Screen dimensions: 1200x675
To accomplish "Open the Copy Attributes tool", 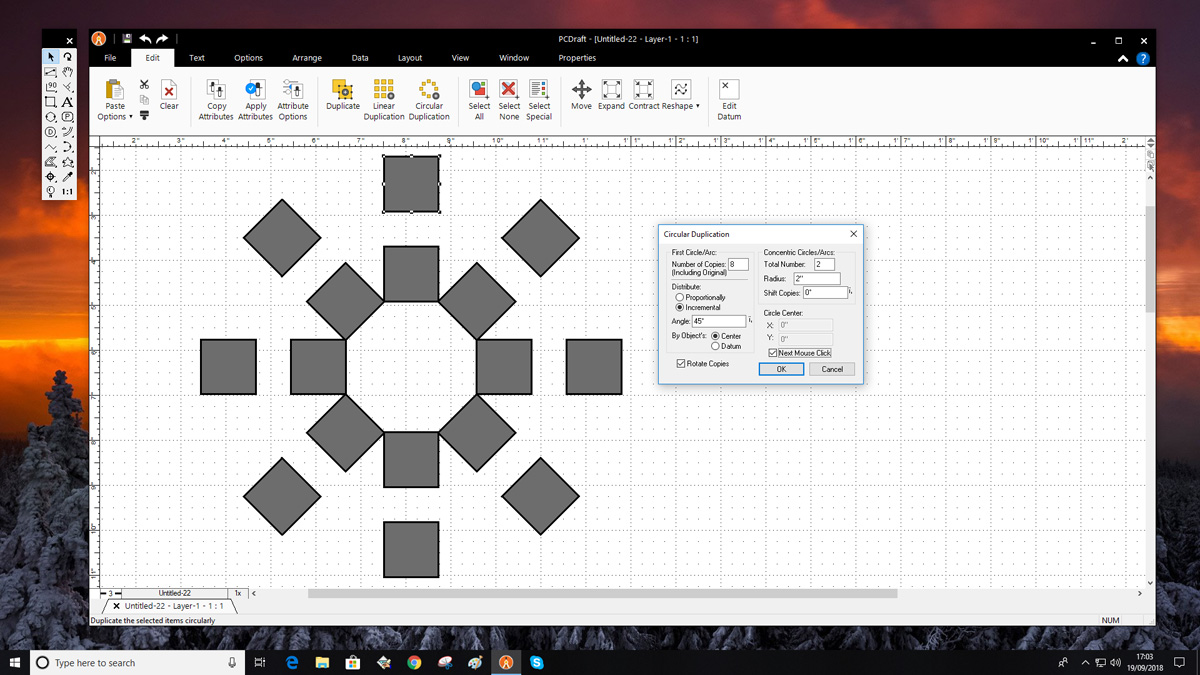I will coord(216,97).
